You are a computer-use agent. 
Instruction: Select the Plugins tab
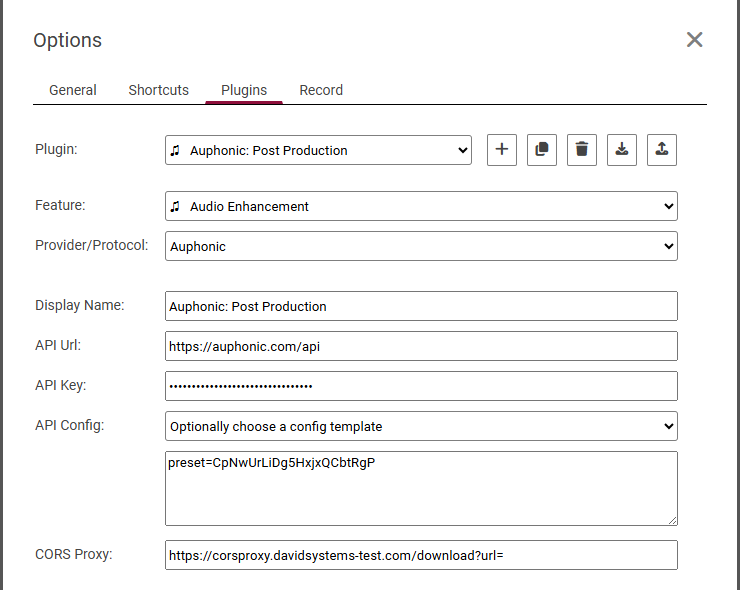tap(244, 90)
